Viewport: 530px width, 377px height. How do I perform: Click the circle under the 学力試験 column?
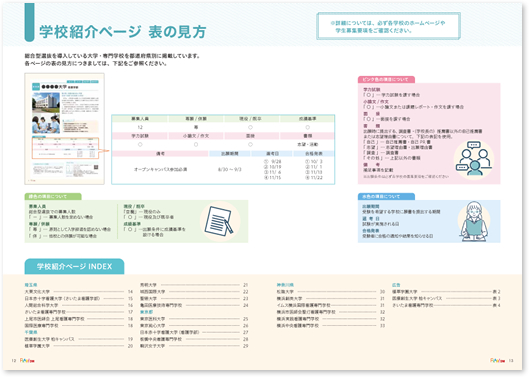point(140,144)
